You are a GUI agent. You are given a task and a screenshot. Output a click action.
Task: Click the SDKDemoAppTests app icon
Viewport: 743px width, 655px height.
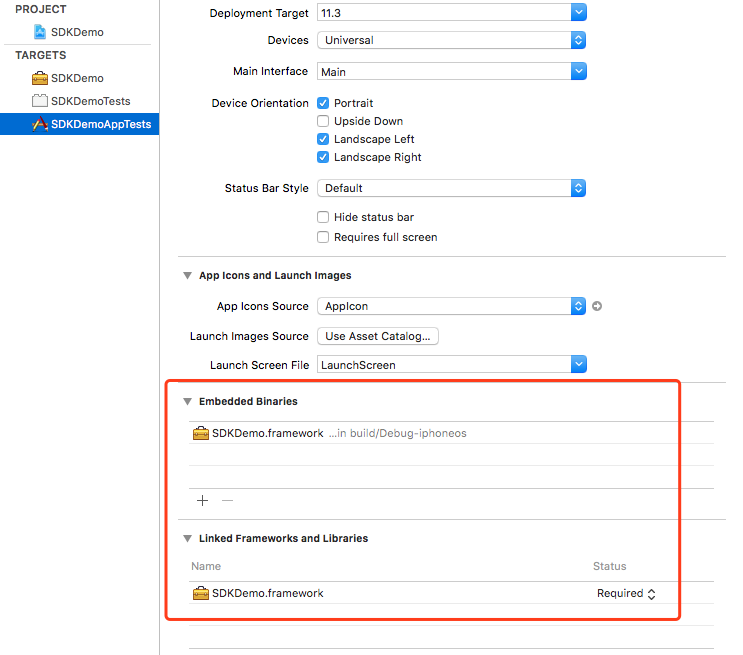point(40,124)
